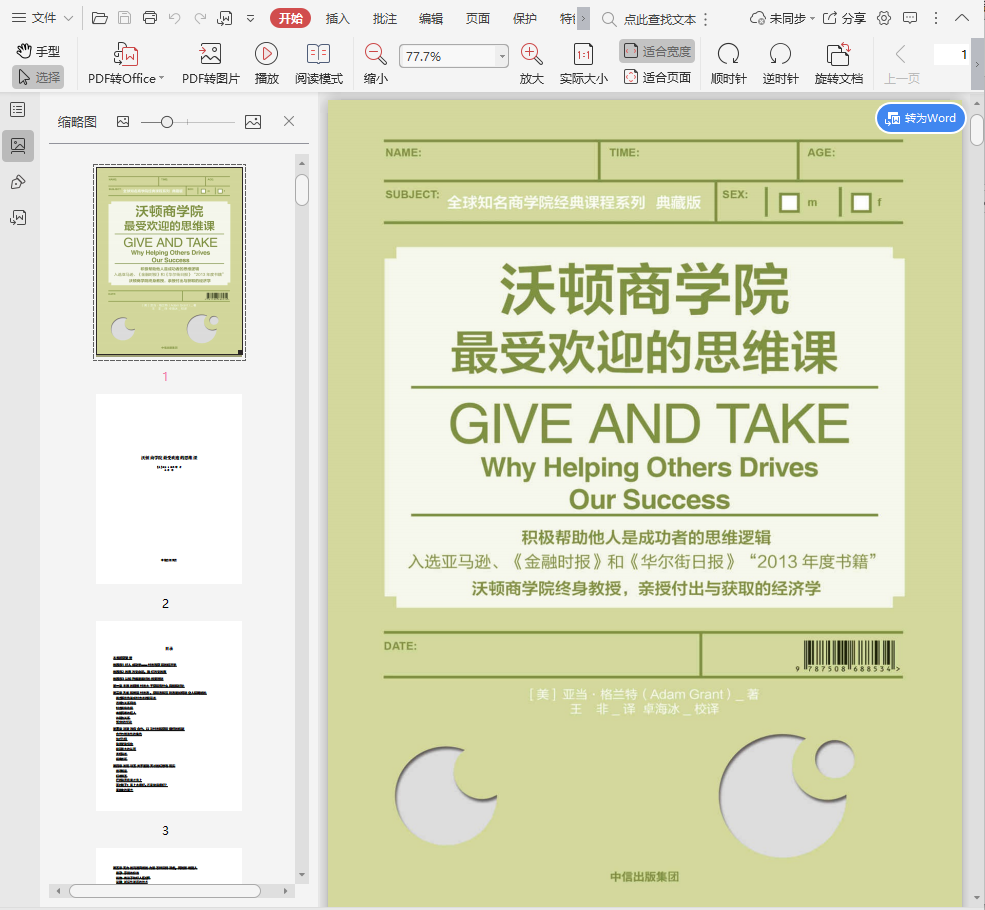Select the 手型 hand tool
Screen dimensions: 985x910
pos(38,51)
